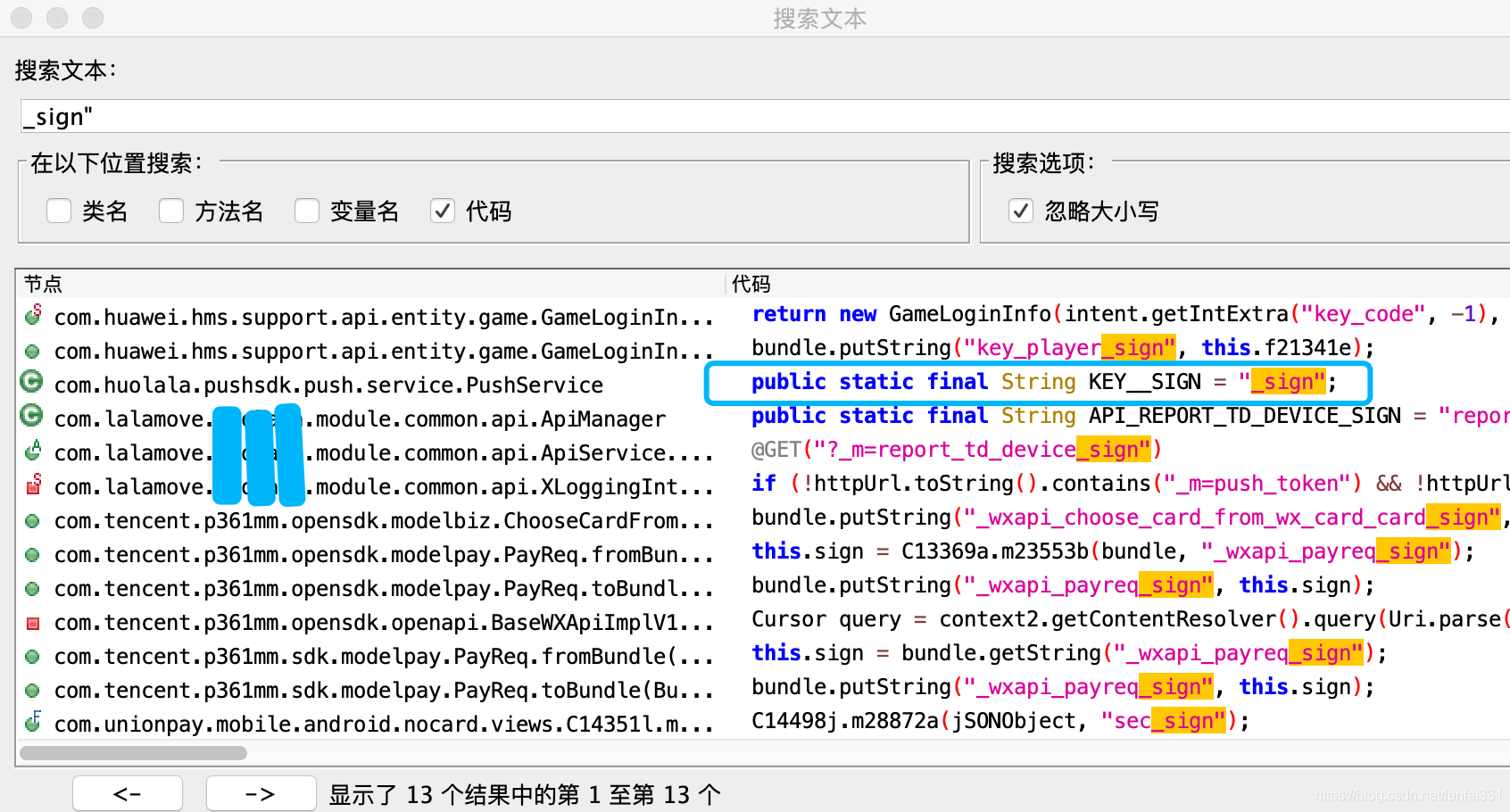Image resolution: width=1510 pixels, height=812 pixels.
Task: Click the @GET report_td_device_sign code line
Action: [x=956, y=450]
